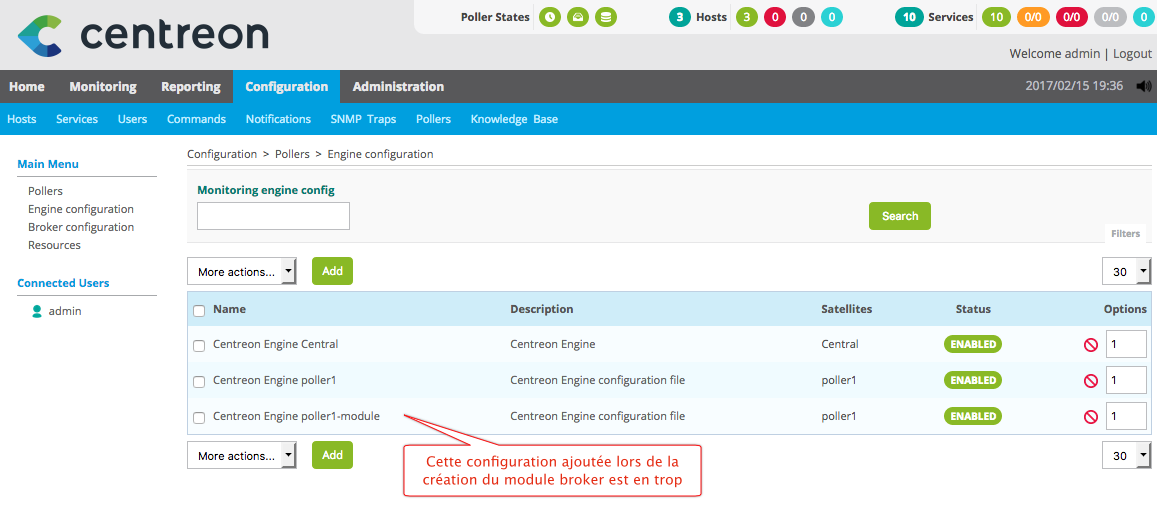Screen dimensions: 1157x519
Task: Disable the Centreon Engine poller1-module configuration
Action: click(x=1090, y=417)
